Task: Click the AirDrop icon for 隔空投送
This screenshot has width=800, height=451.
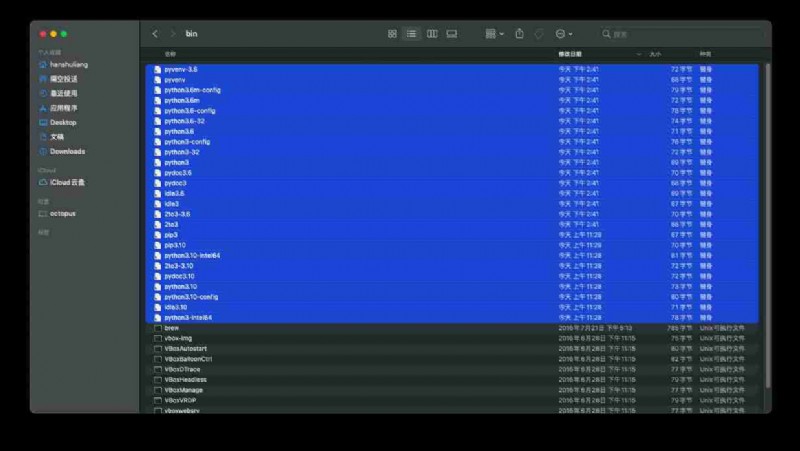Action: (43, 79)
